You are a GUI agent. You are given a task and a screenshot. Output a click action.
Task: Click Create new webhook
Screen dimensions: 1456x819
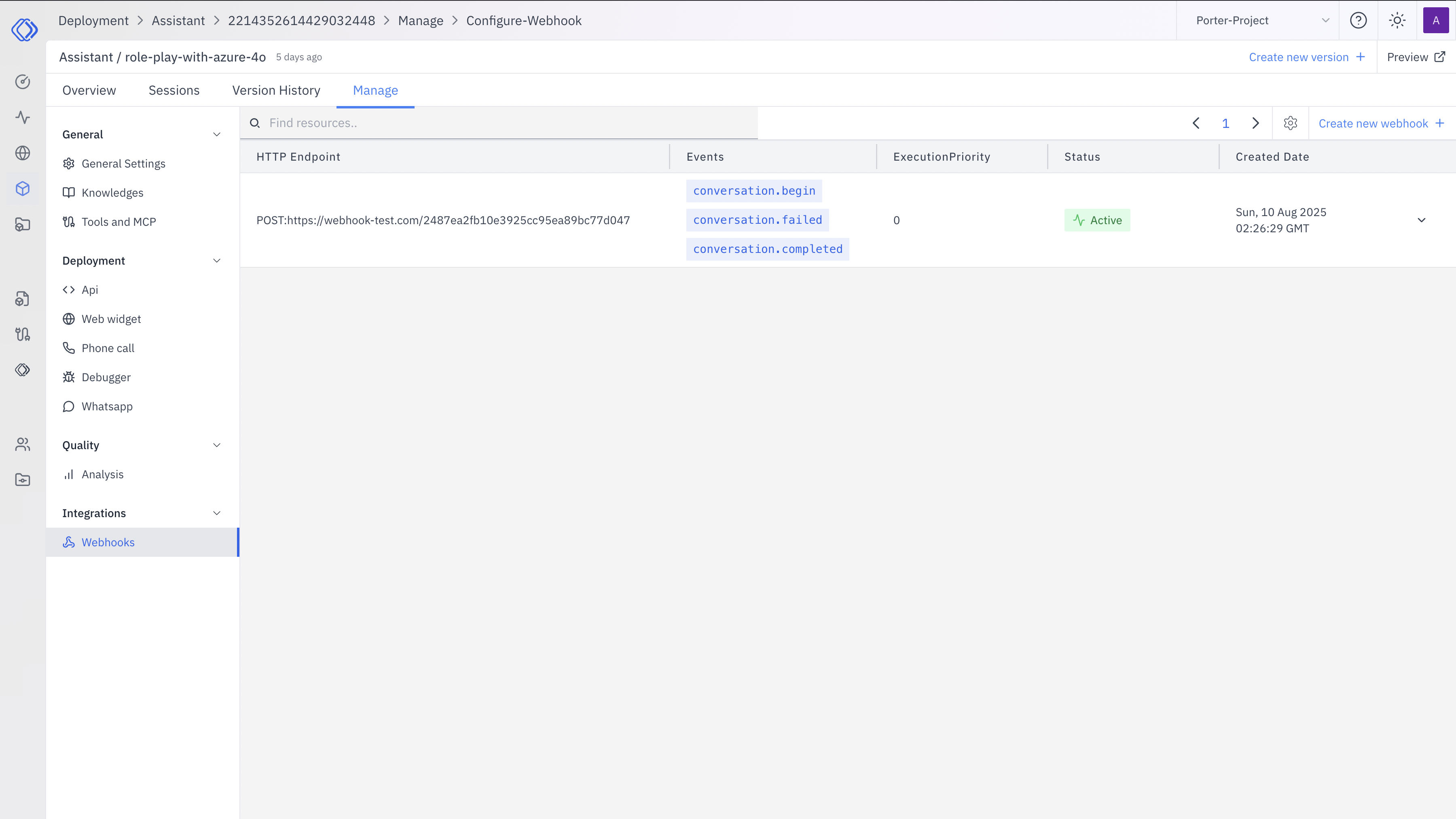(x=1374, y=123)
